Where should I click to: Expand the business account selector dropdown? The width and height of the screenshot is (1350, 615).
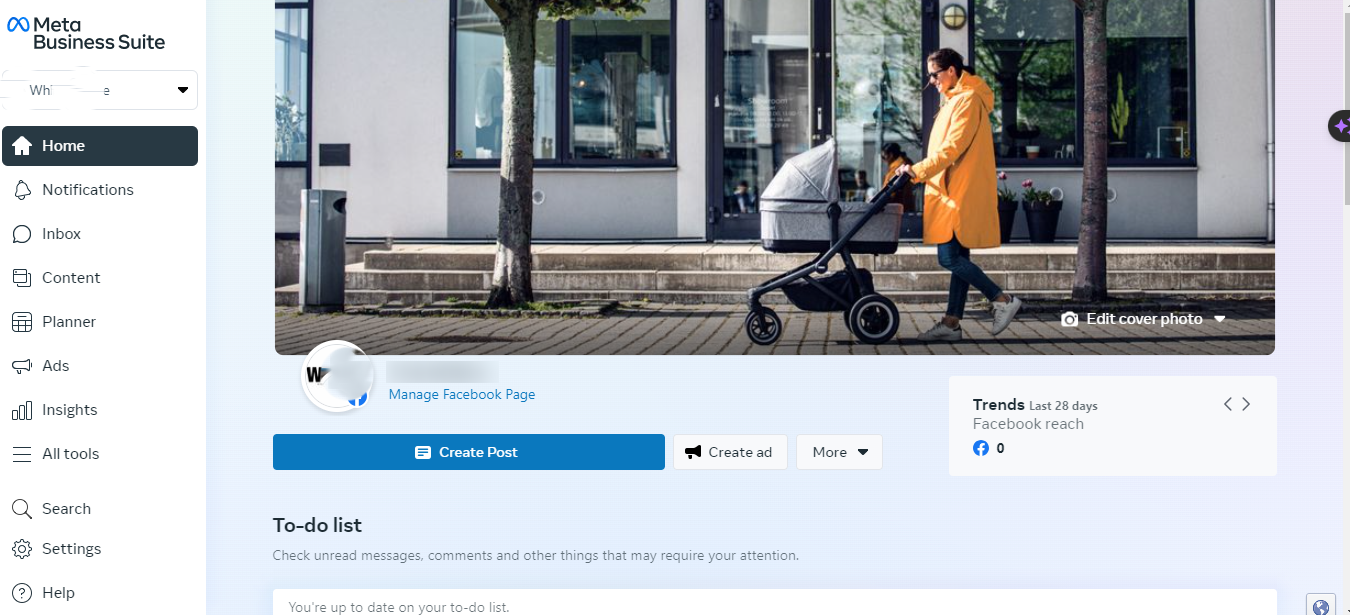[182, 90]
